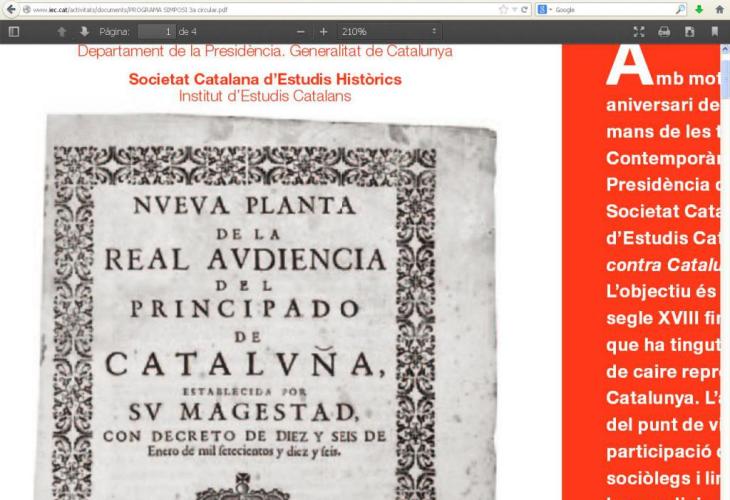Reload the page with refresh icon
730x500 pixels.
(525, 9)
